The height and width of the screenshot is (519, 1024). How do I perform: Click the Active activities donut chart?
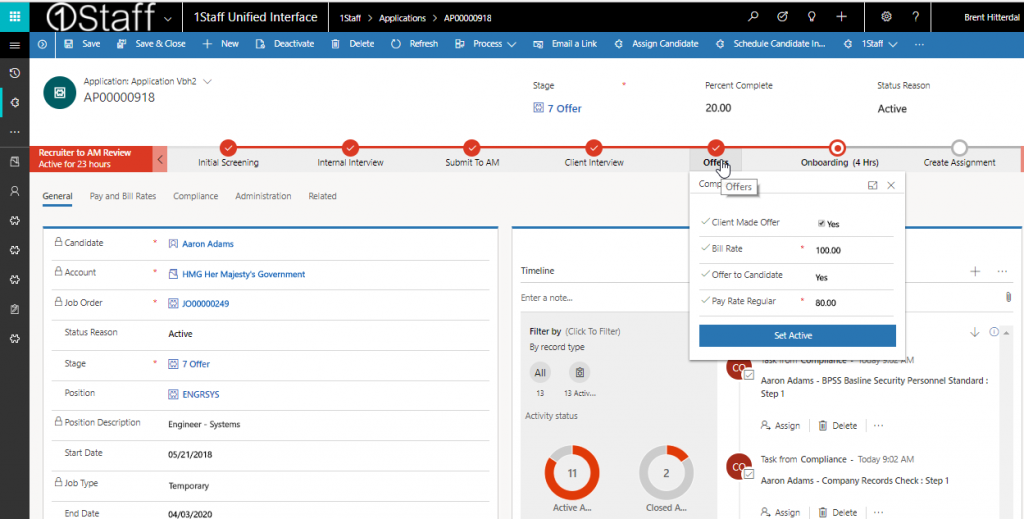pyautogui.click(x=571, y=473)
